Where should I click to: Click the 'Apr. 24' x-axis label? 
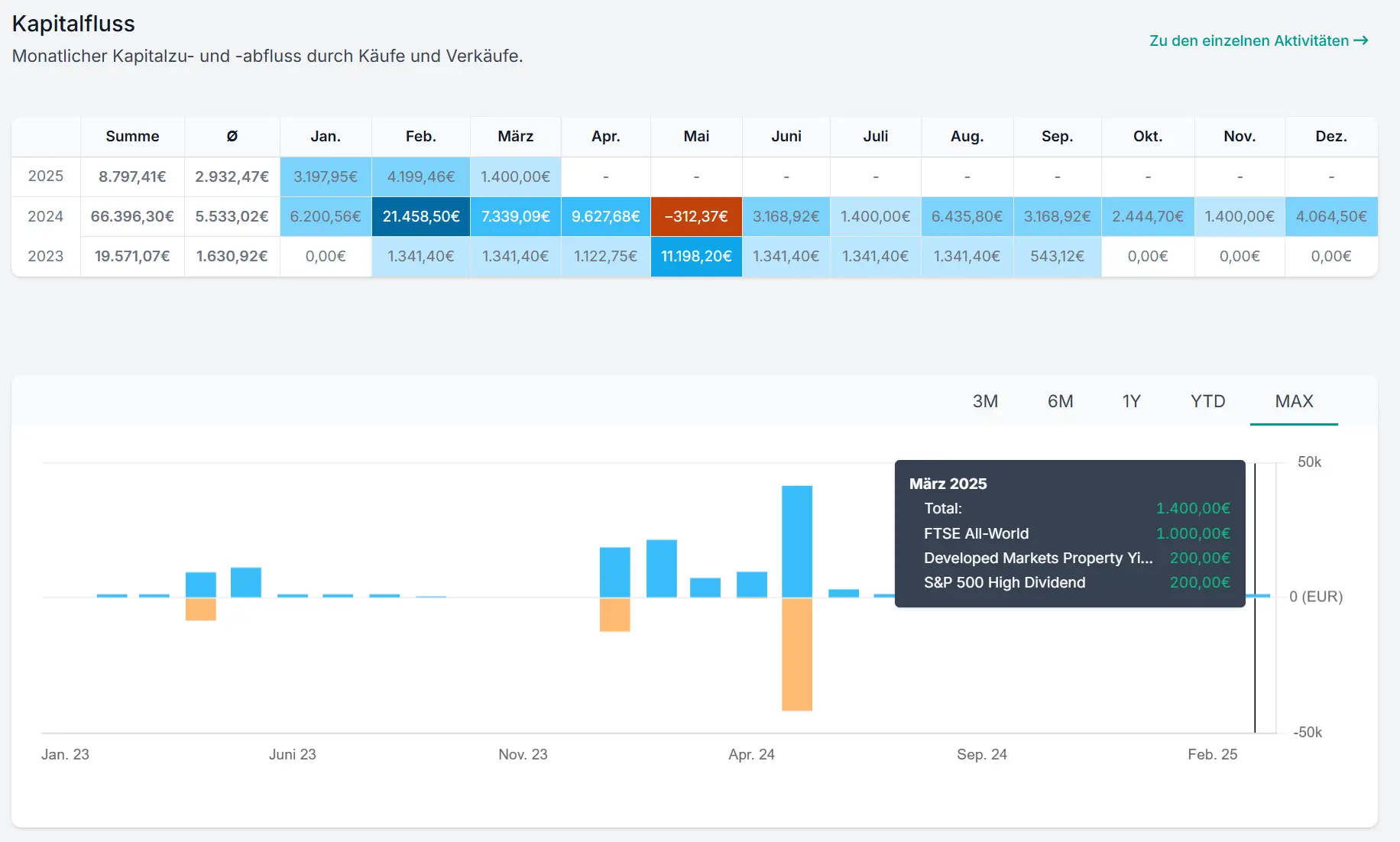(751, 754)
